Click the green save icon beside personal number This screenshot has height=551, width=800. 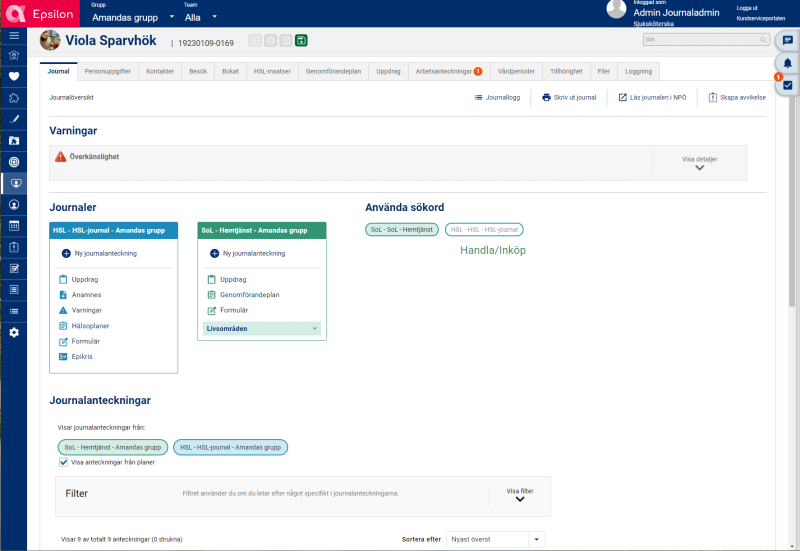click(x=302, y=40)
